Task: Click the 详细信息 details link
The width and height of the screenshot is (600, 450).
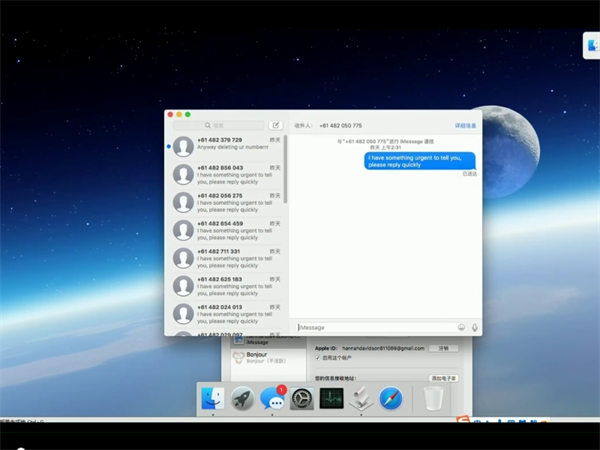Action: pyautogui.click(x=466, y=125)
